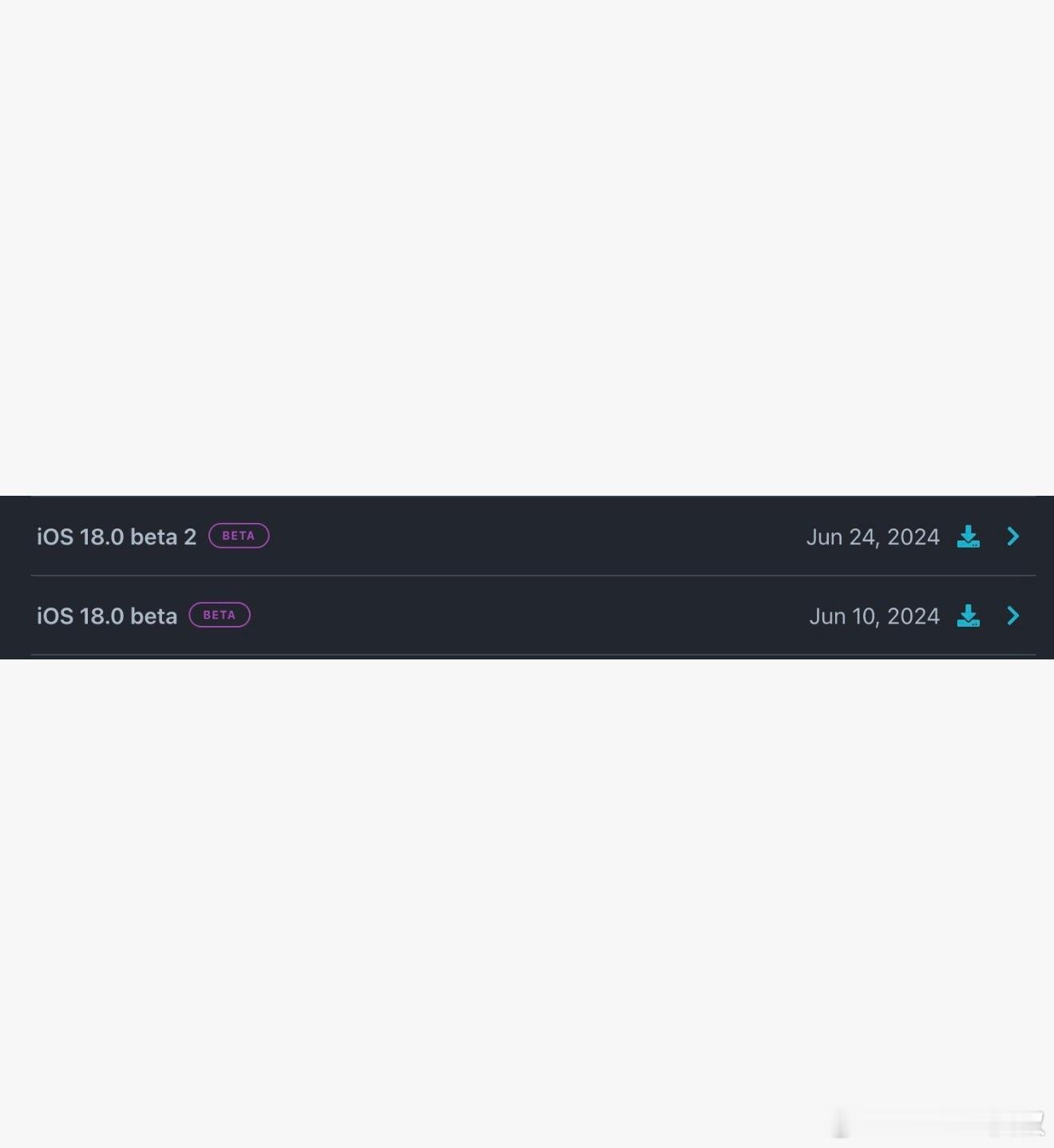Click "2024" in the Jun 10 date
Viewport: 1054px width, 1148px height.
(913, 616)
